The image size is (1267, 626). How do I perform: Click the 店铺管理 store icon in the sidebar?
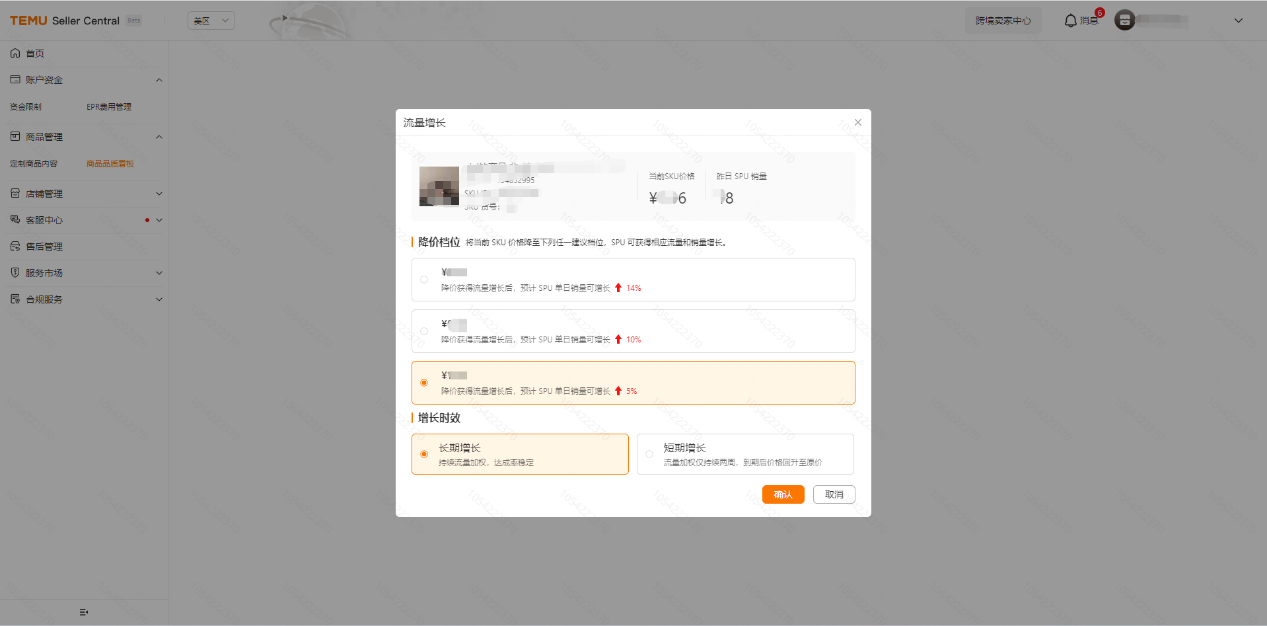pos(15,194)
